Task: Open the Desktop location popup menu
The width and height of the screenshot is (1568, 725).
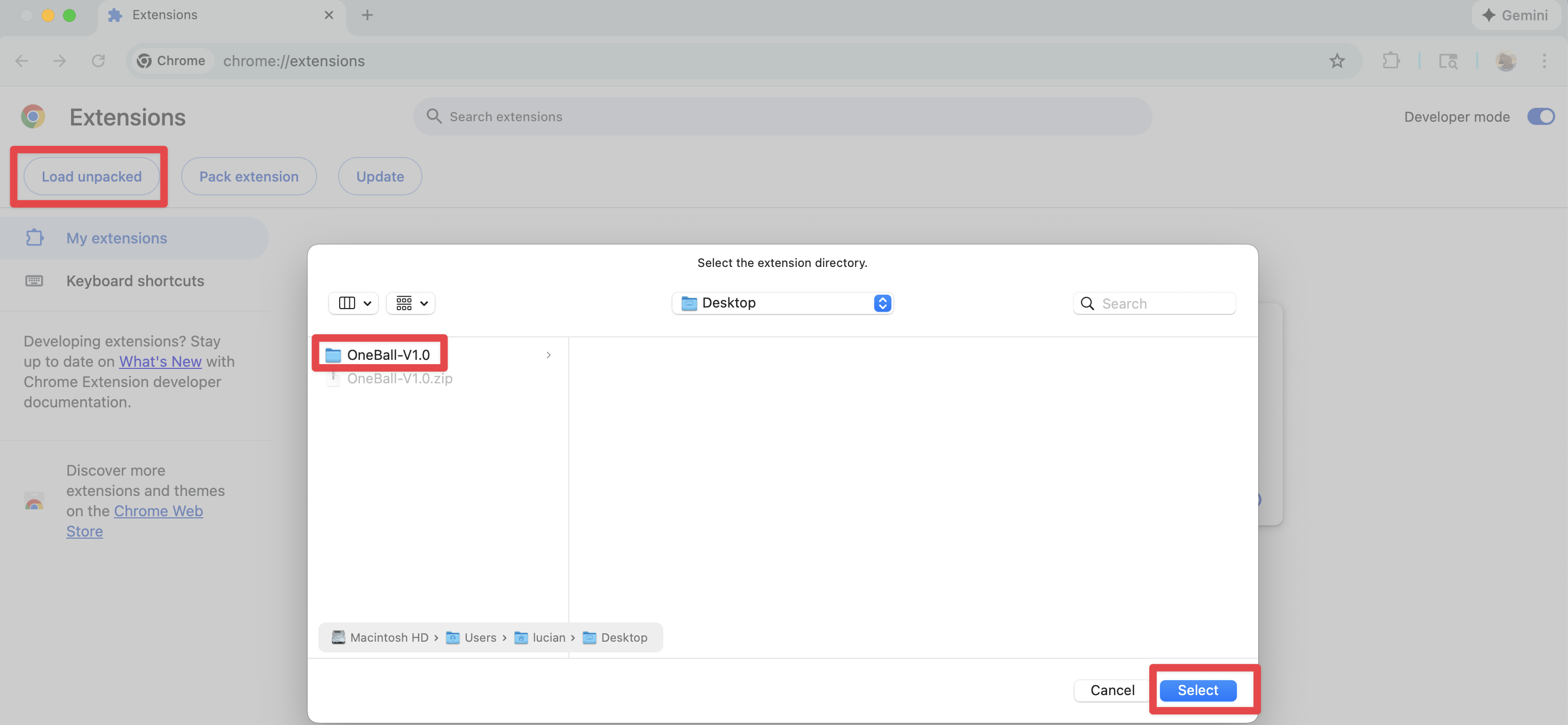Action: (782, 303)
